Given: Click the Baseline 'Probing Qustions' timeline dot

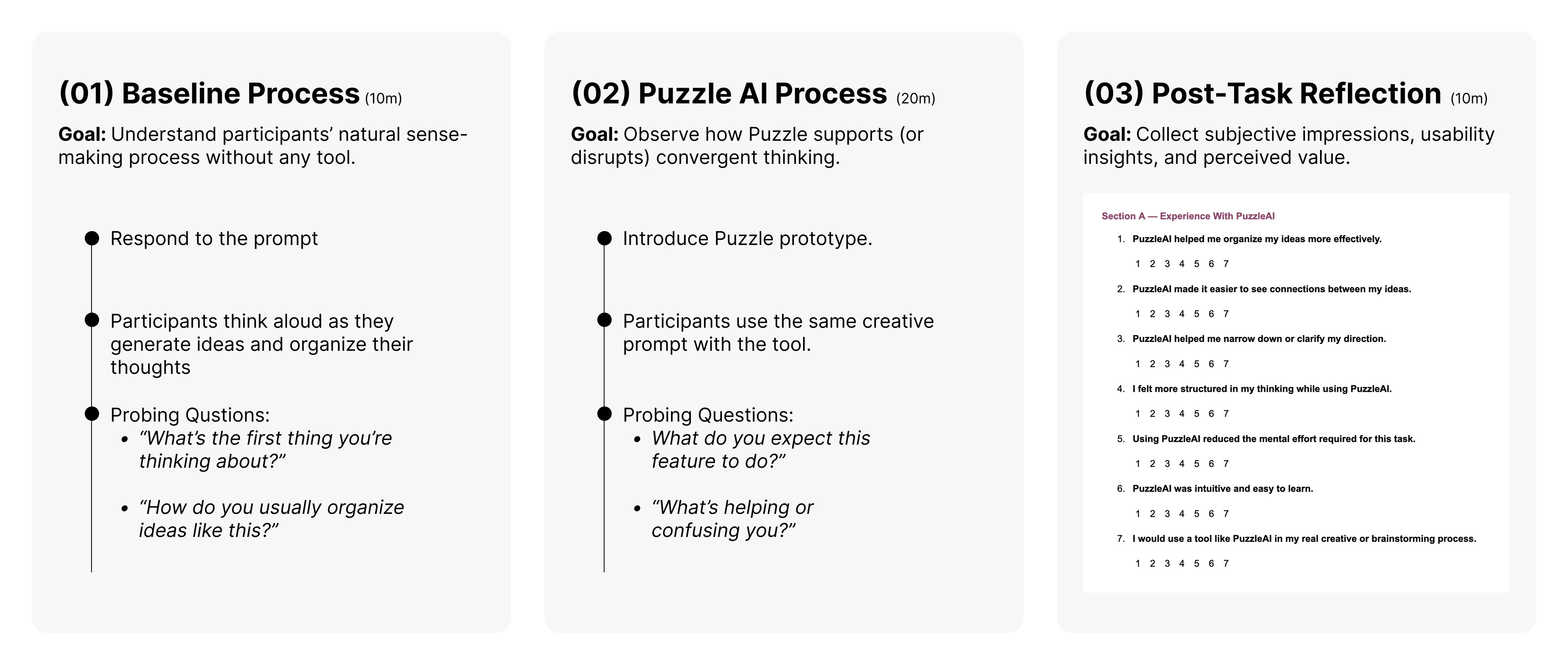Looking at the screenshot, I should (91, 414).
